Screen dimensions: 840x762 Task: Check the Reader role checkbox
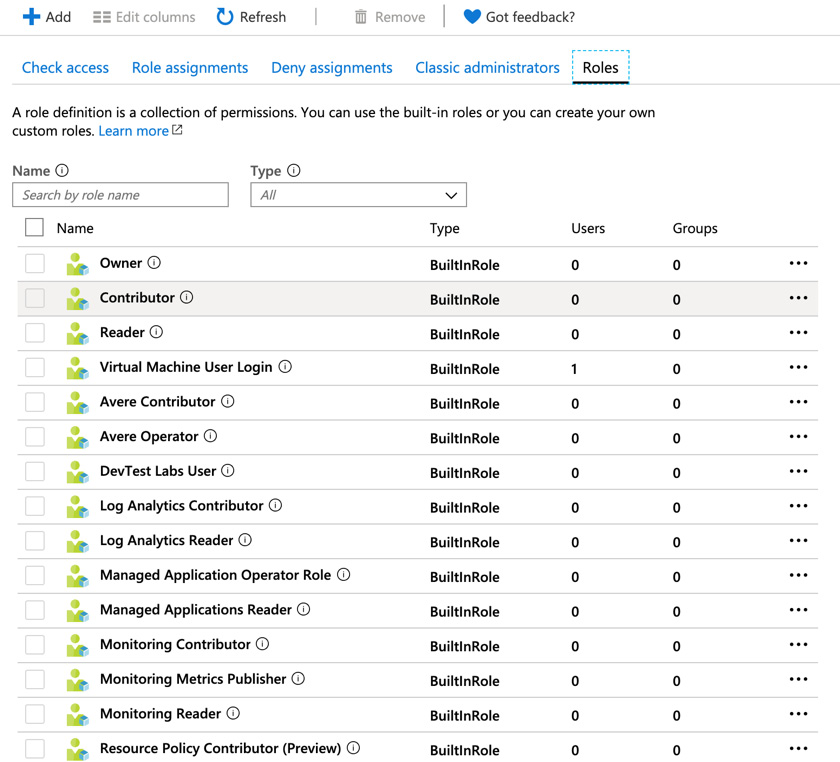point(35,333)
